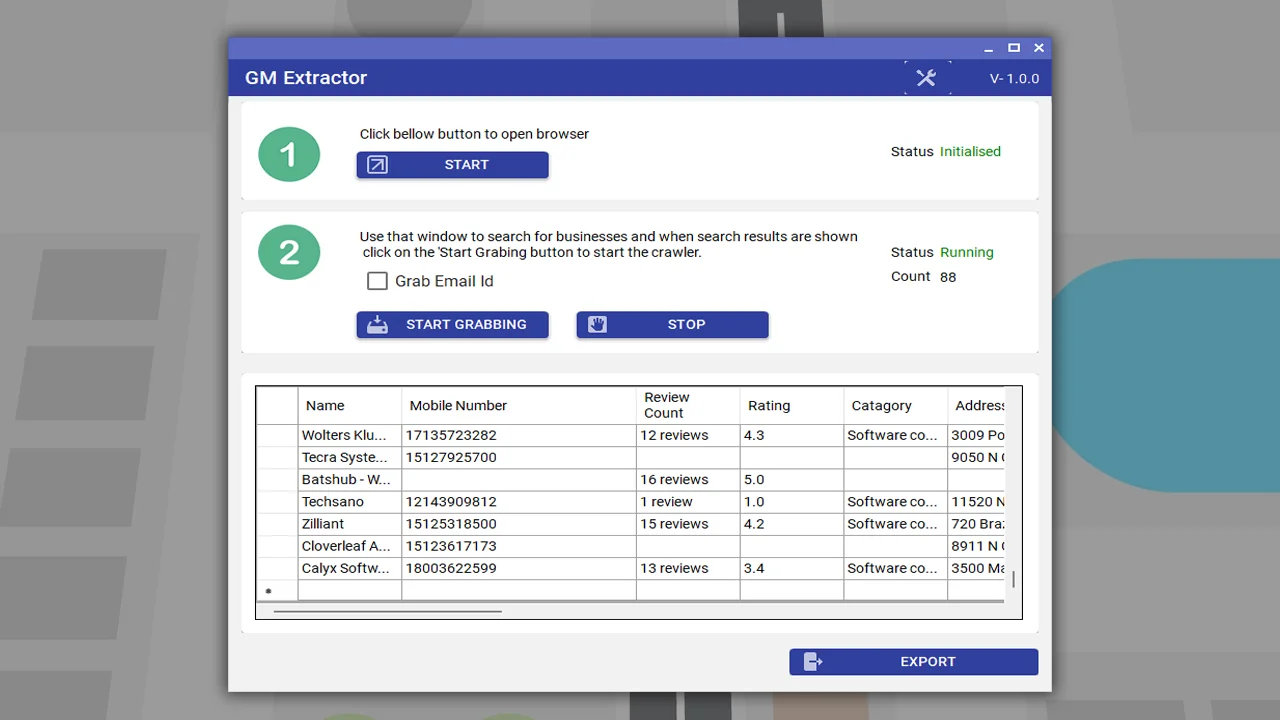
Task: Click the Catagory column header
Action: coord(895,405)
